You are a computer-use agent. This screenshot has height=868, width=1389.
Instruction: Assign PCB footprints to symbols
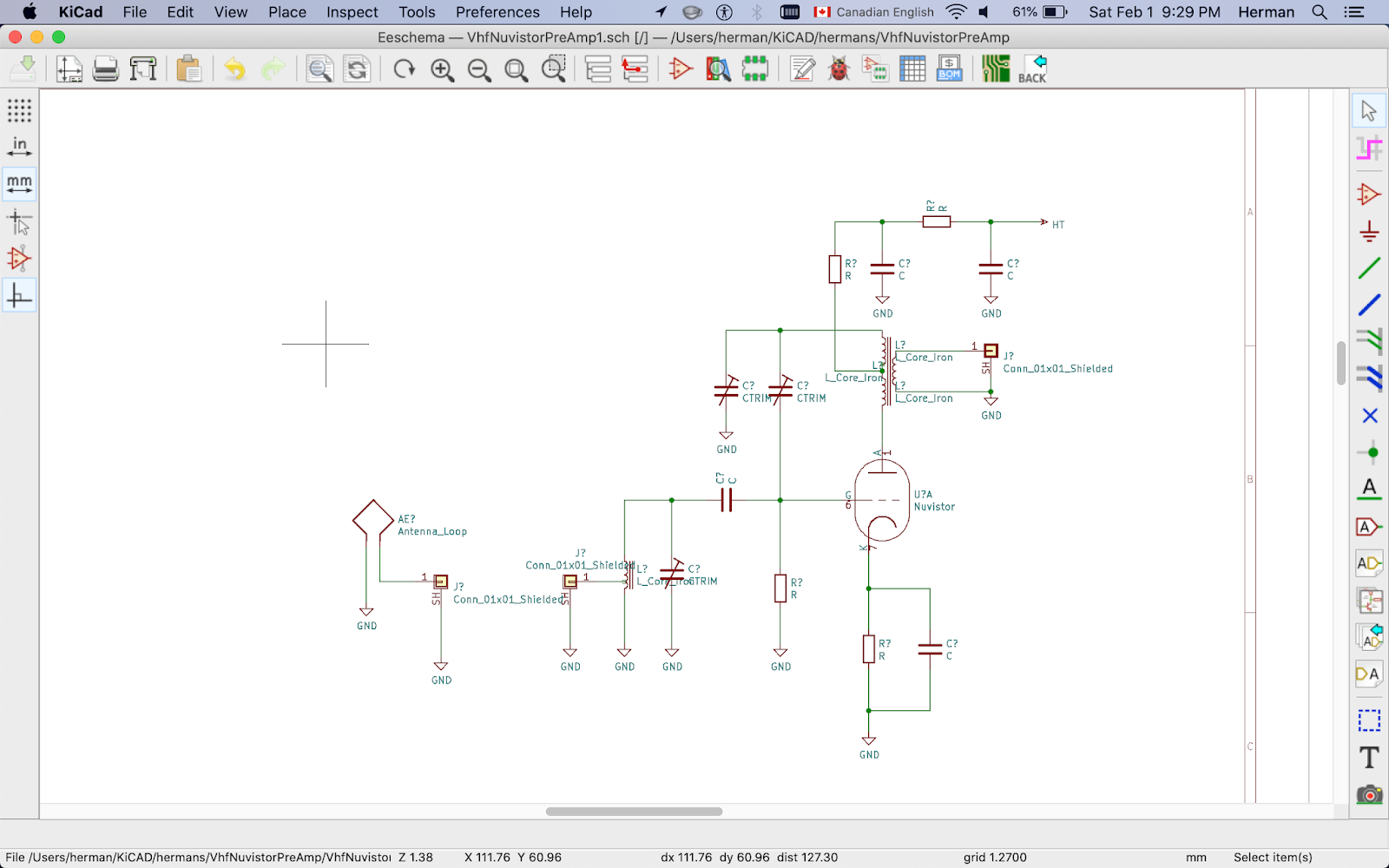(875, 69)
